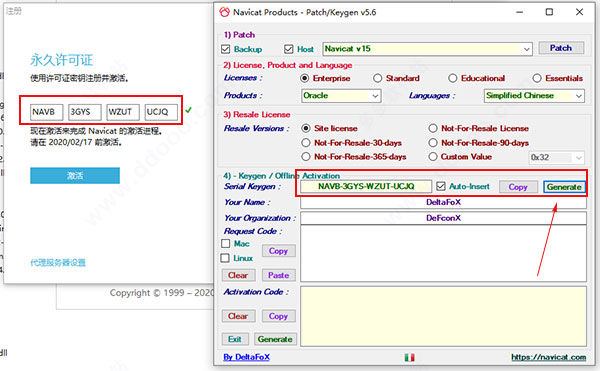The width and height of the screenshot is (600, 371).
Task: Click the 3GYS license key field
Action: point(85,112)
